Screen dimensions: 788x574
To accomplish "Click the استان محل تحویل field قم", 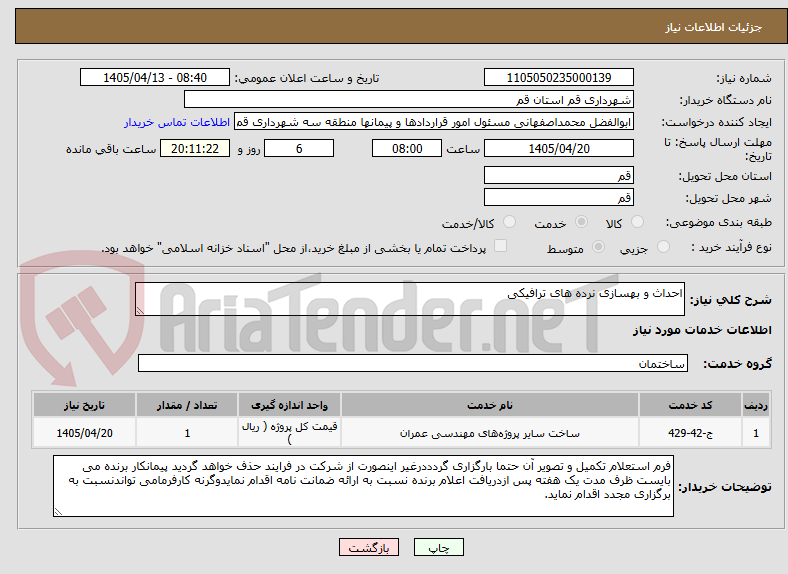I will click(558, 175).
